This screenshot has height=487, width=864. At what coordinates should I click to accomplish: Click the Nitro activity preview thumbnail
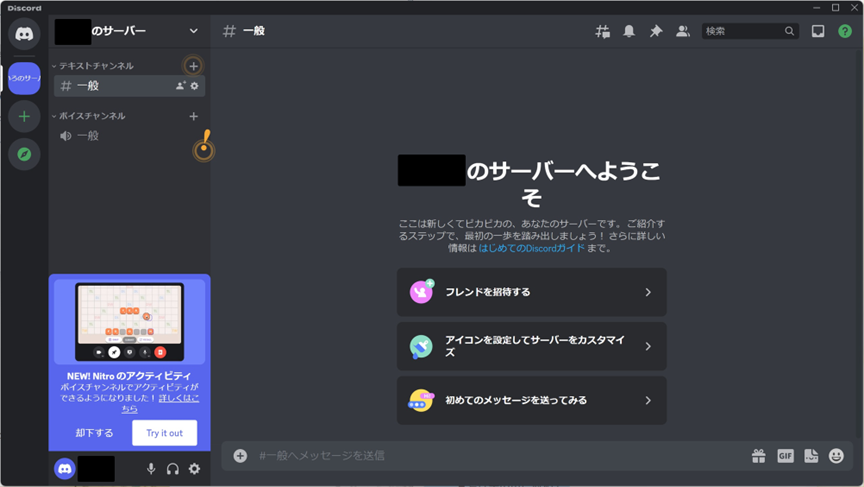pyautogui.click(x=129, y=322)
